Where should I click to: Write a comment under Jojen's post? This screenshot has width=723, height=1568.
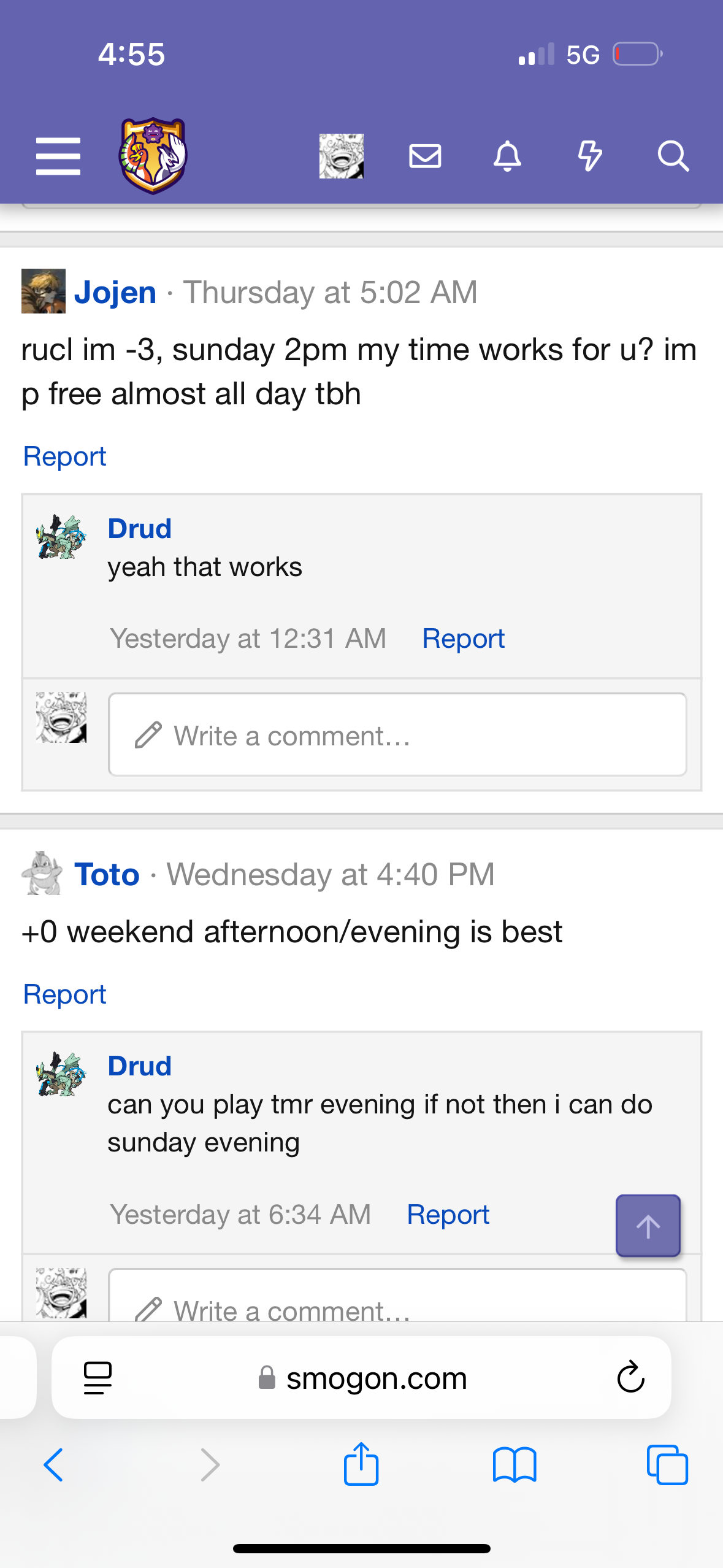click(x=397, y=735)
